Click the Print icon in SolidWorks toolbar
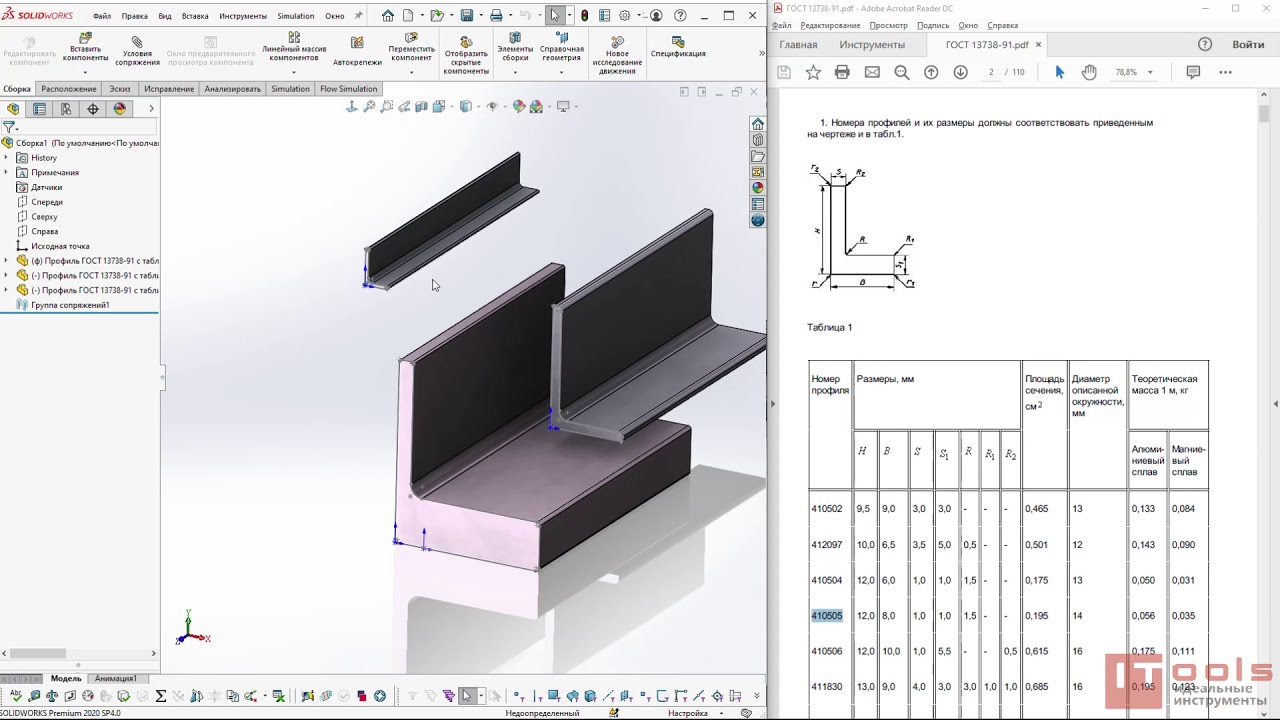The height and width of the screenshot is (720, 1280). (x=496, y=16)
